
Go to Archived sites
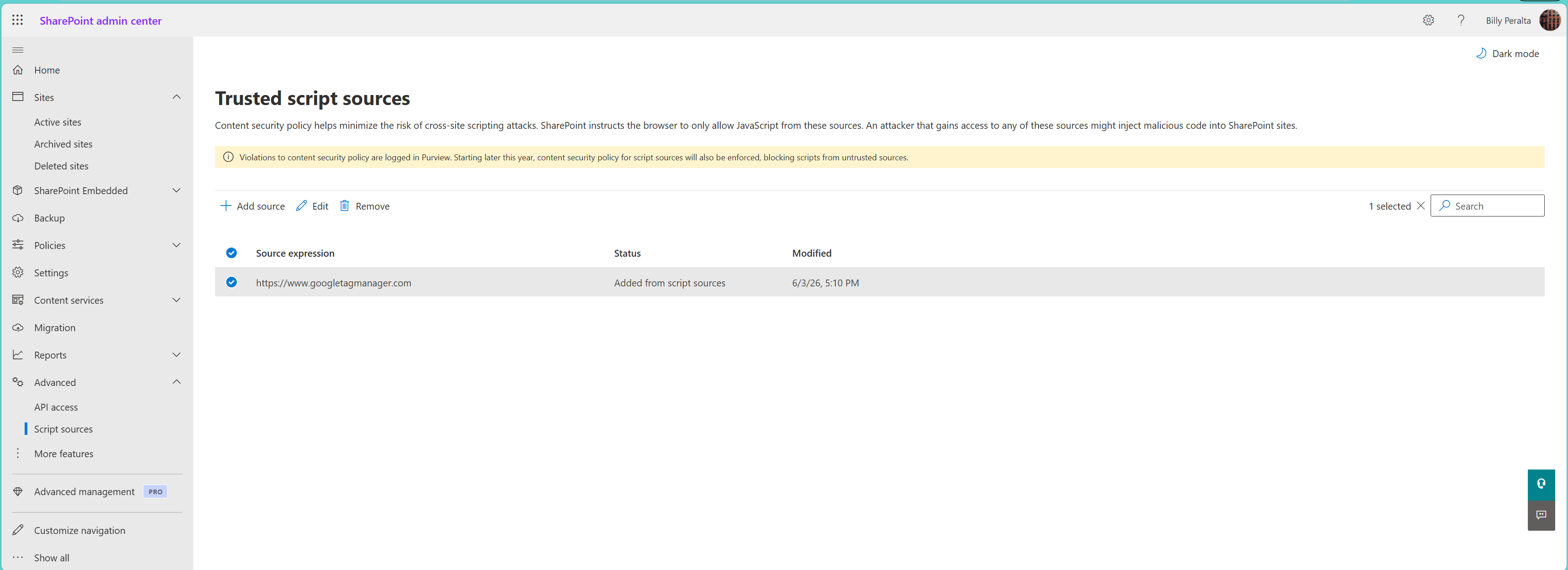click(x=63, y=144)
